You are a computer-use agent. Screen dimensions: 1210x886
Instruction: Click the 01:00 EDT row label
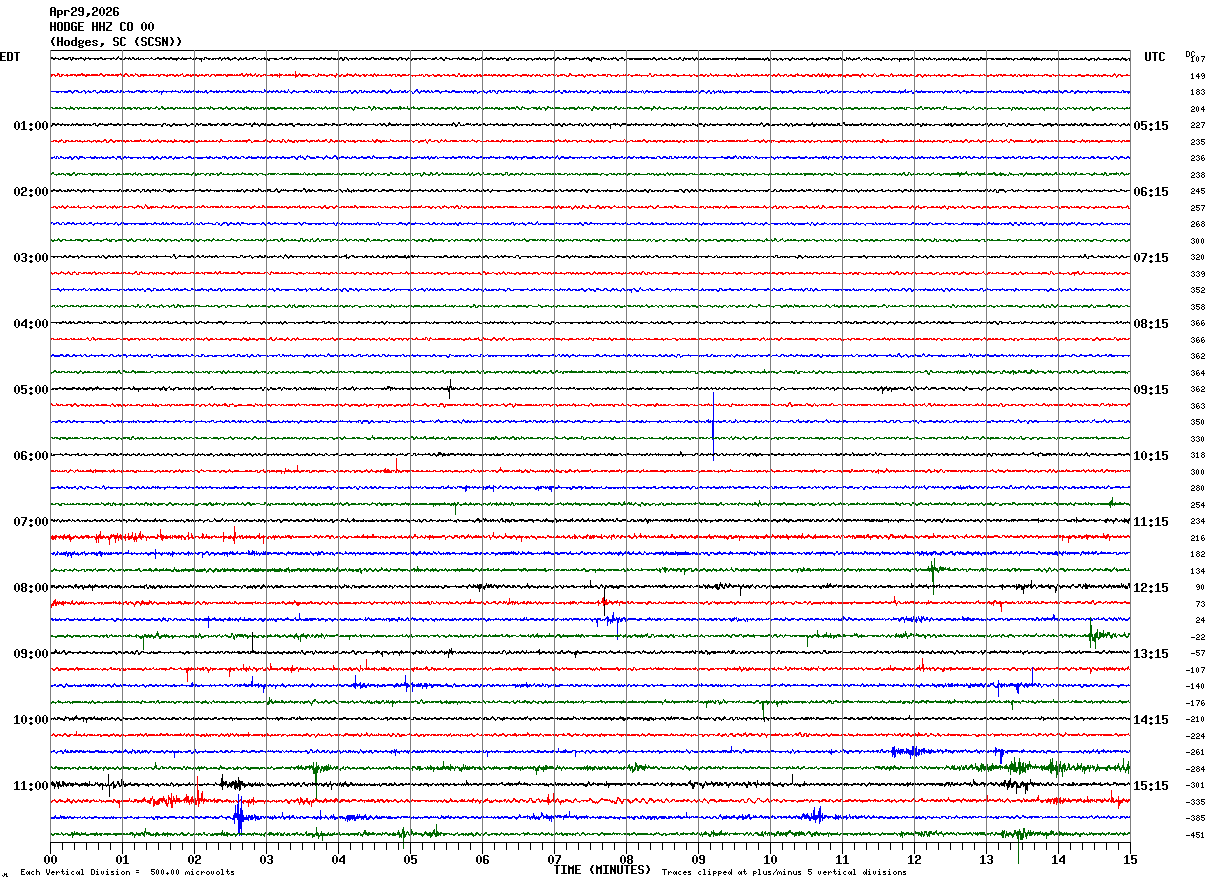30,126
